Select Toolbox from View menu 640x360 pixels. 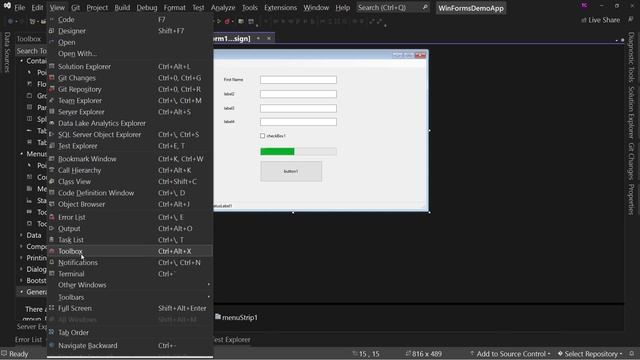[x=130, y=251]
